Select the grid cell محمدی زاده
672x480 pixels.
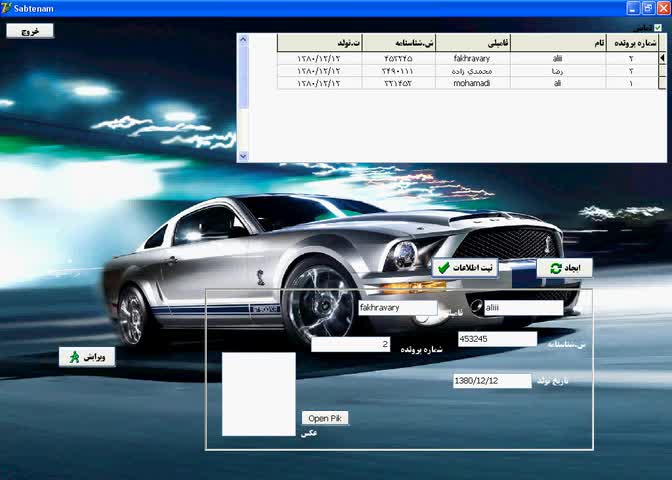pos(473,71)
